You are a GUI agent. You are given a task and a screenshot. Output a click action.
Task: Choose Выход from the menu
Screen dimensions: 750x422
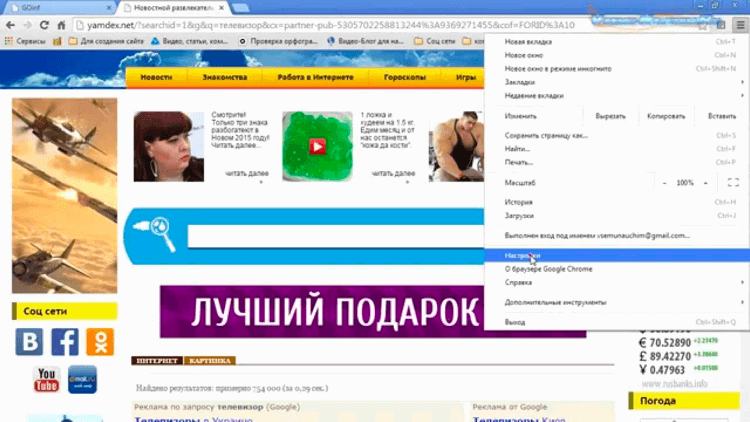tap(617, 322)
